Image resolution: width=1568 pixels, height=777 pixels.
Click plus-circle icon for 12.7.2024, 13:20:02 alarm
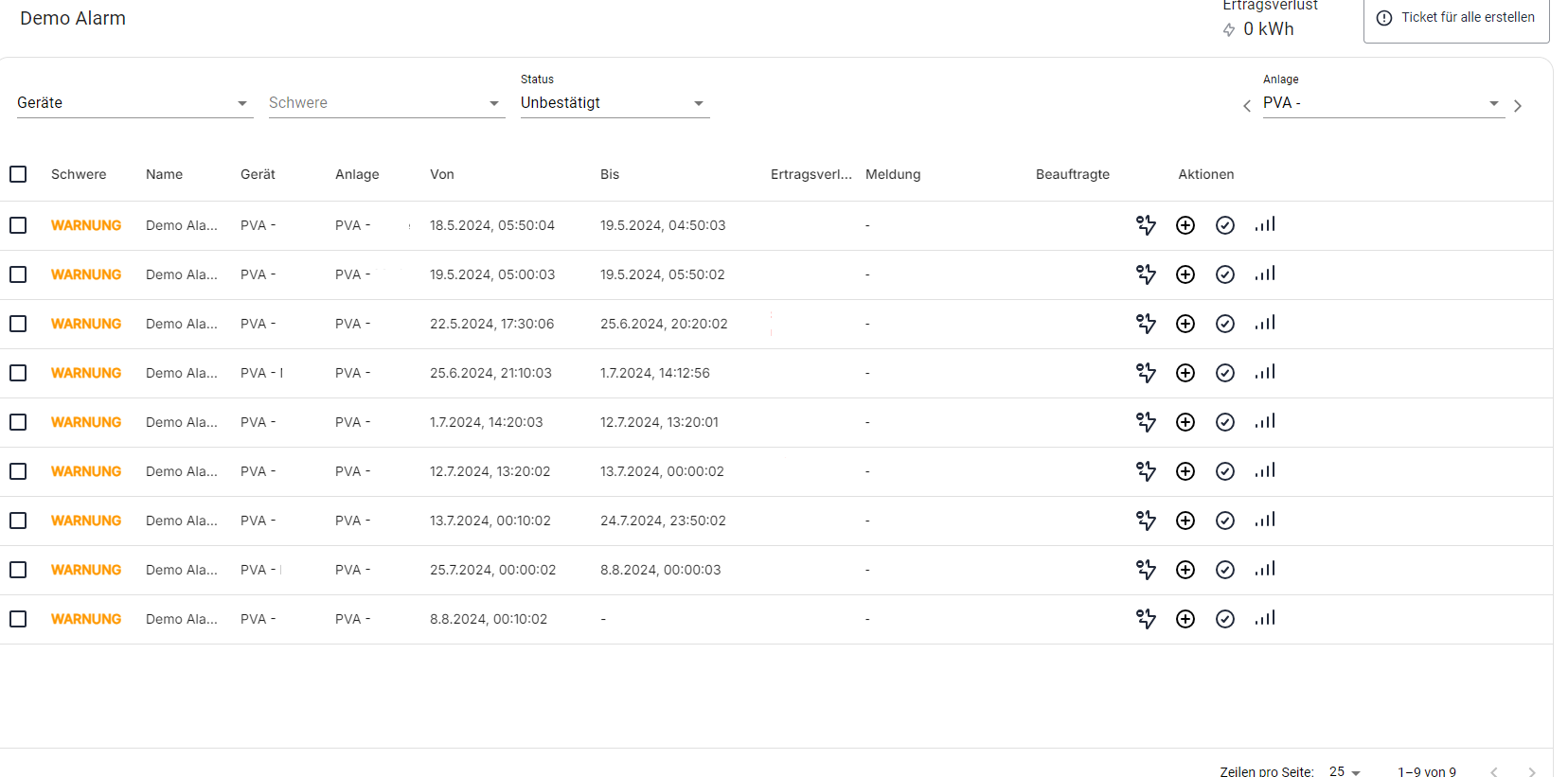click(1185, 471)
